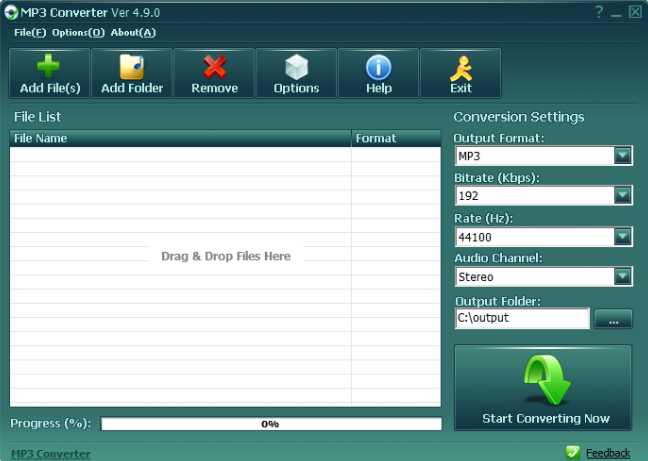Screen dimensions: 648x461
Task: Expand the Audio Channel dropdown
Action: tap(622, 276)
